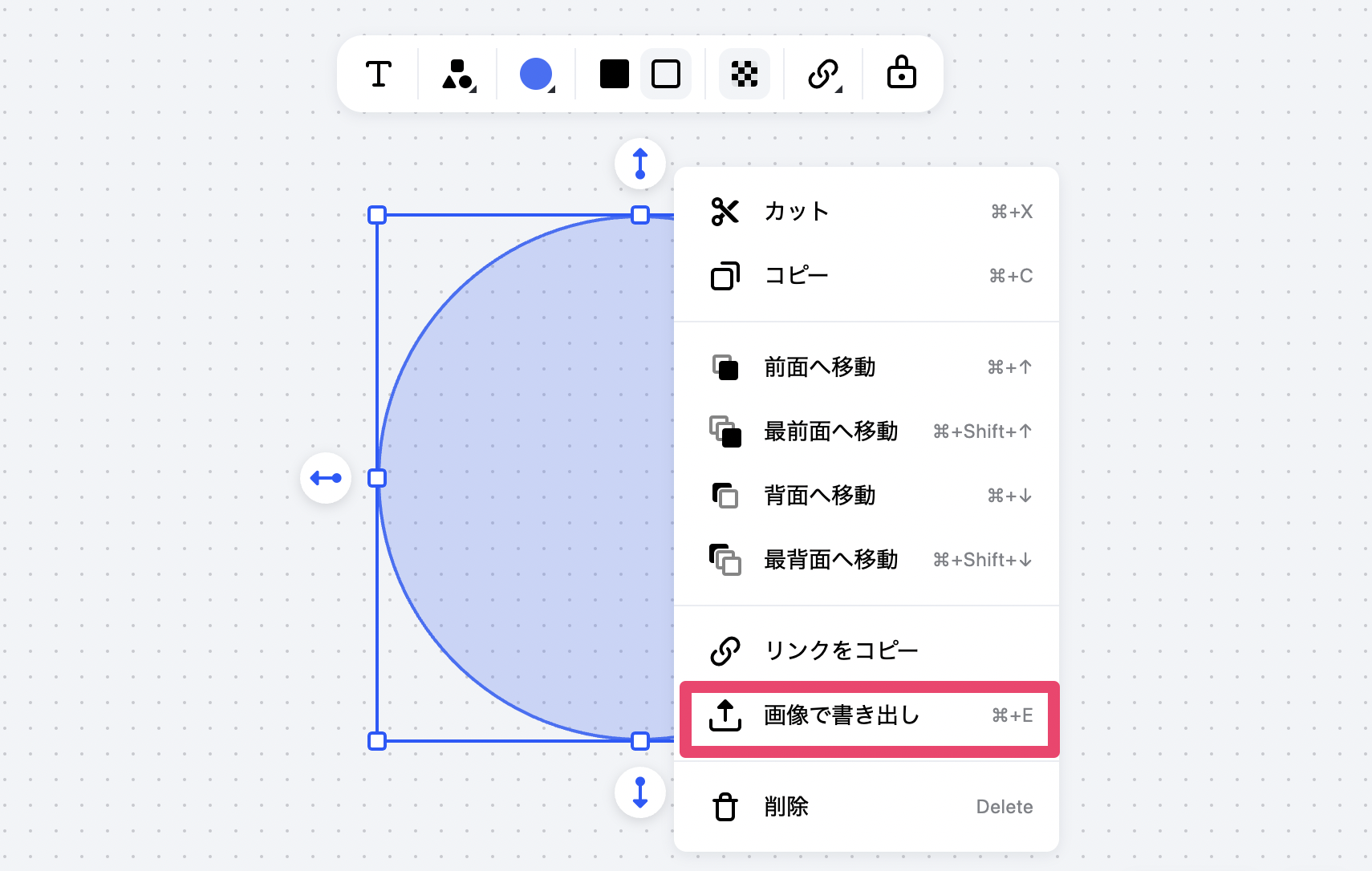This screenshot has width=1372, height=871.
Task: Select 背面へ移動 menu entry
Action: pyautogui.click(x=867, y=496)
